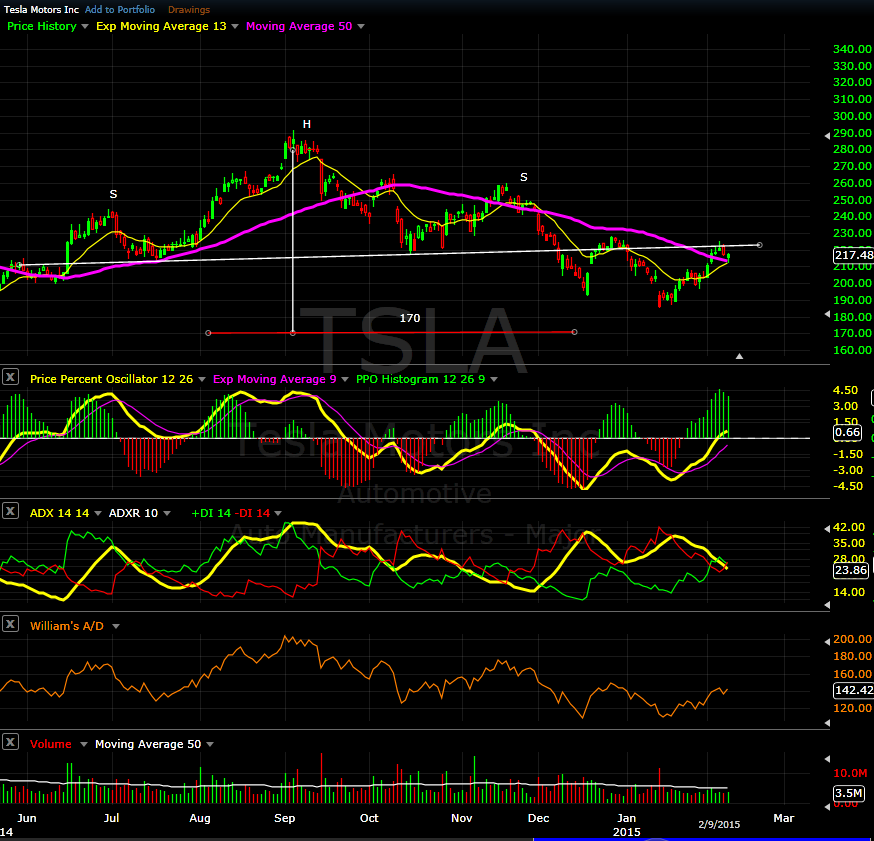This screenshot has width=874, height=841.
Task: Close the William's A/D panel
Action: pyautogui.click(x=10, y=624)
